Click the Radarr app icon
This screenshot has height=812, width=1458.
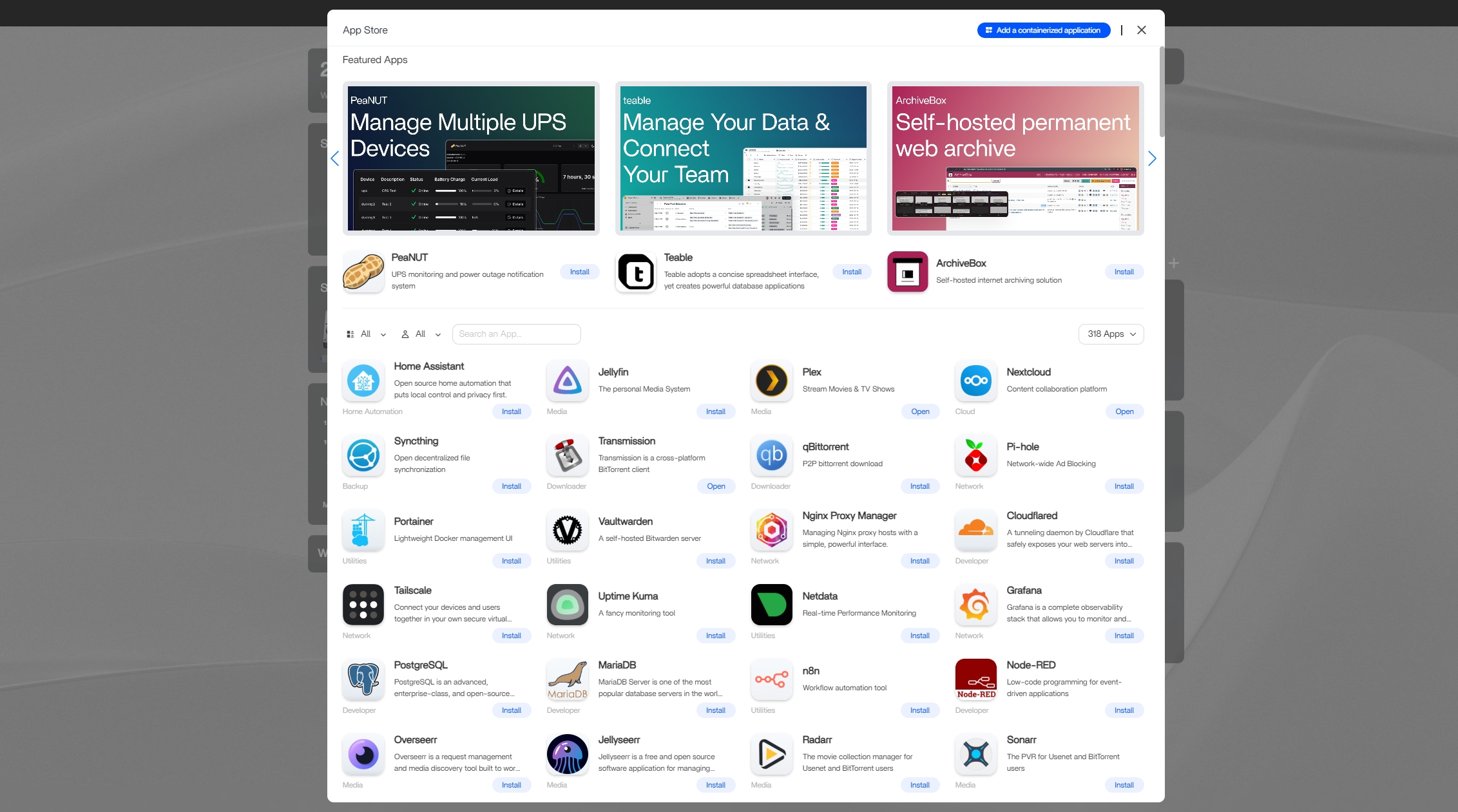772,754
